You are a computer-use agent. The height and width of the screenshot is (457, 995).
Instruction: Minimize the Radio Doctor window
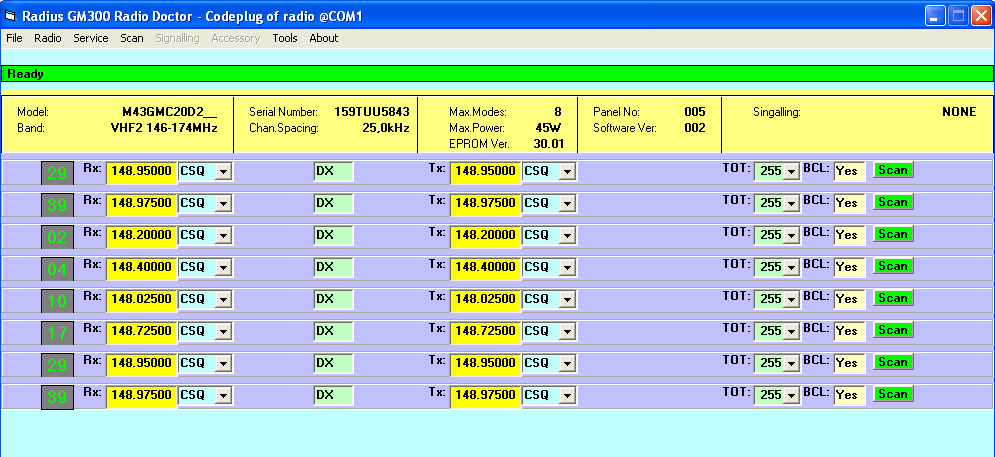pos(935,16)
